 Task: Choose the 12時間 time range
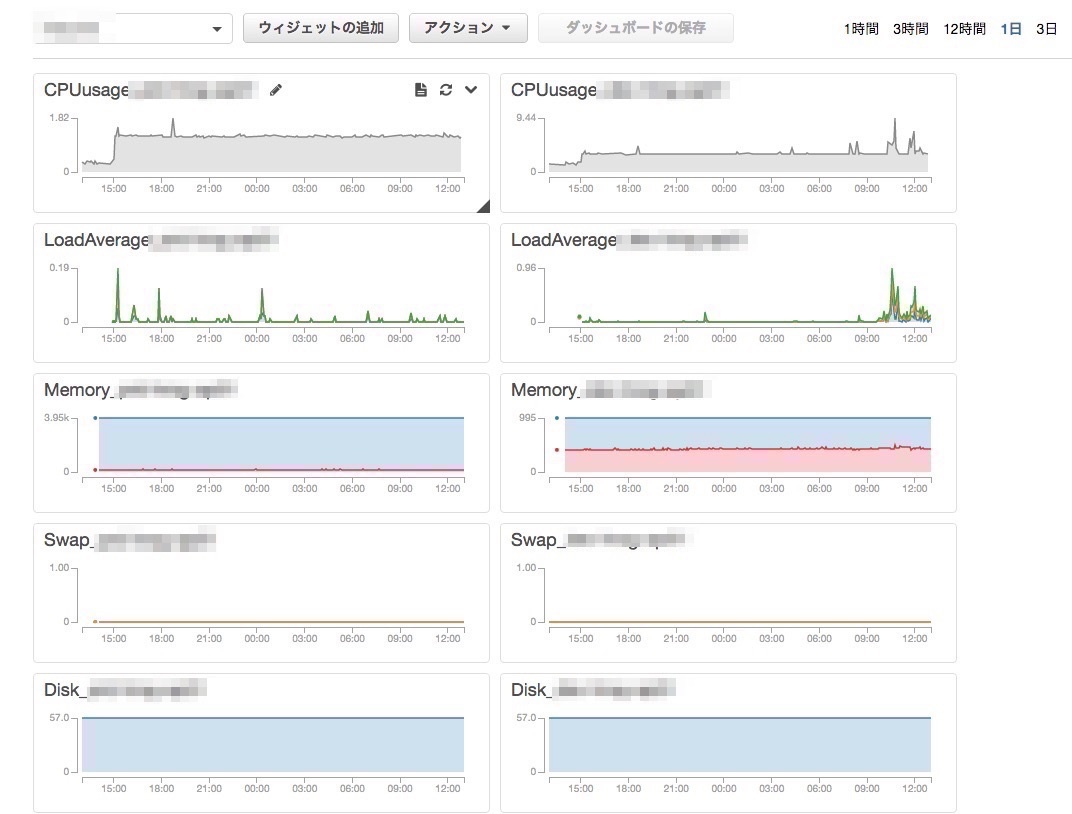click(x=964, y=29)
